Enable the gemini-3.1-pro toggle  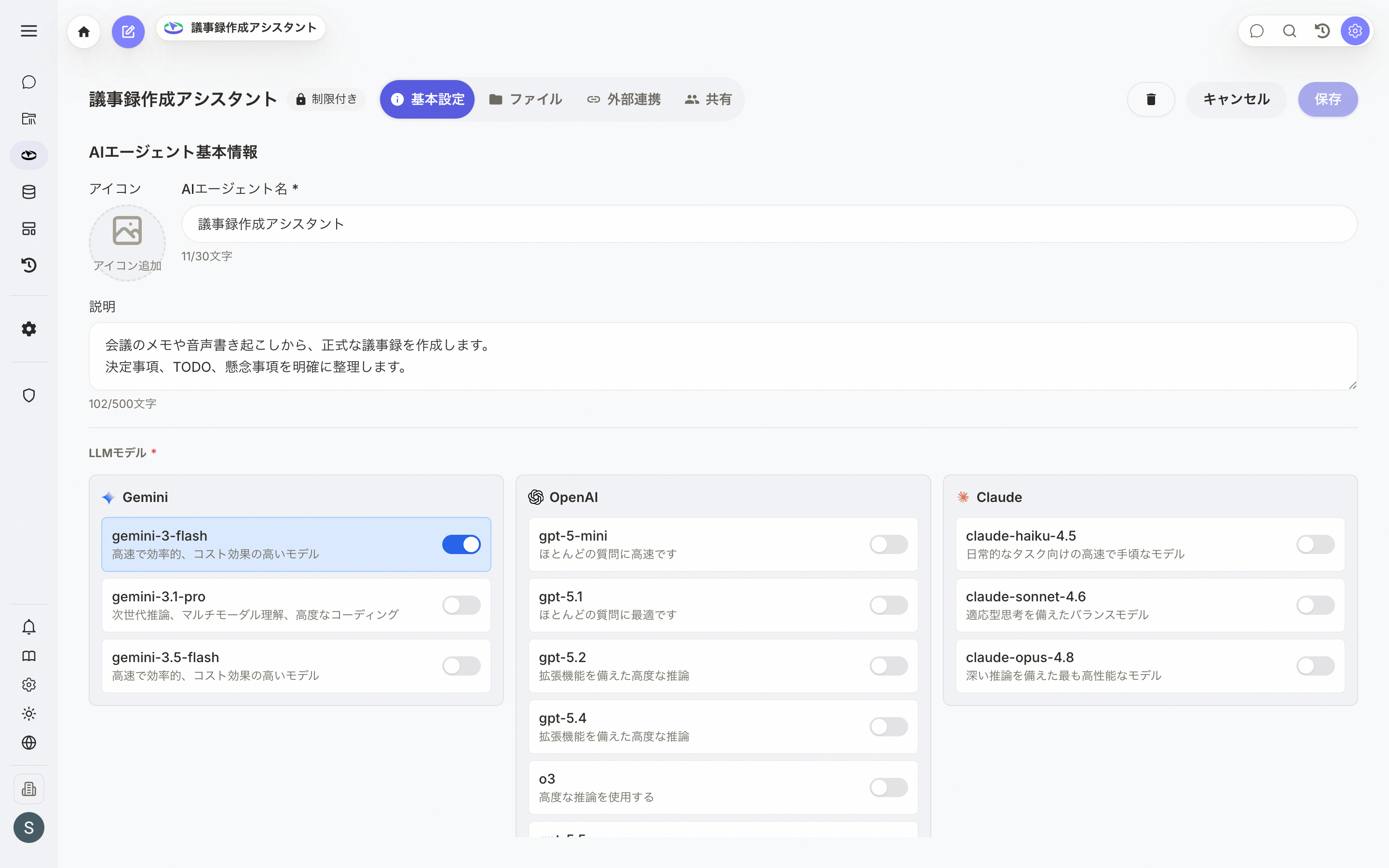462,605
